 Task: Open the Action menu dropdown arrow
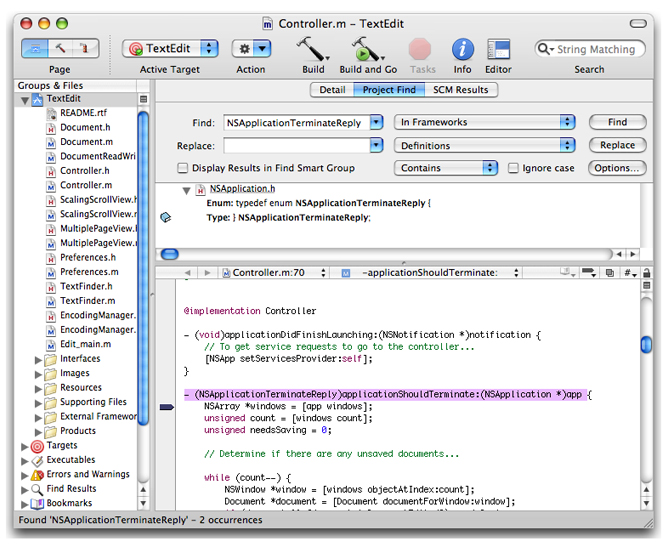[262, 49]
